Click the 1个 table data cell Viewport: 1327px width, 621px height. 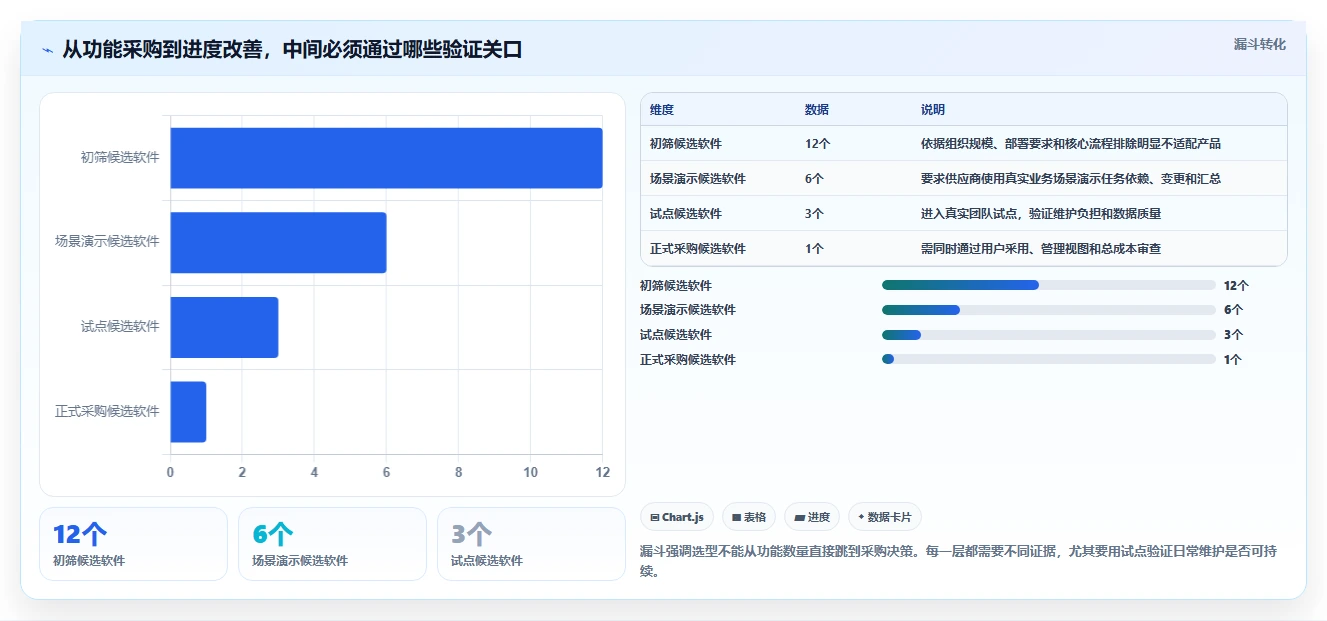(815, 249)
